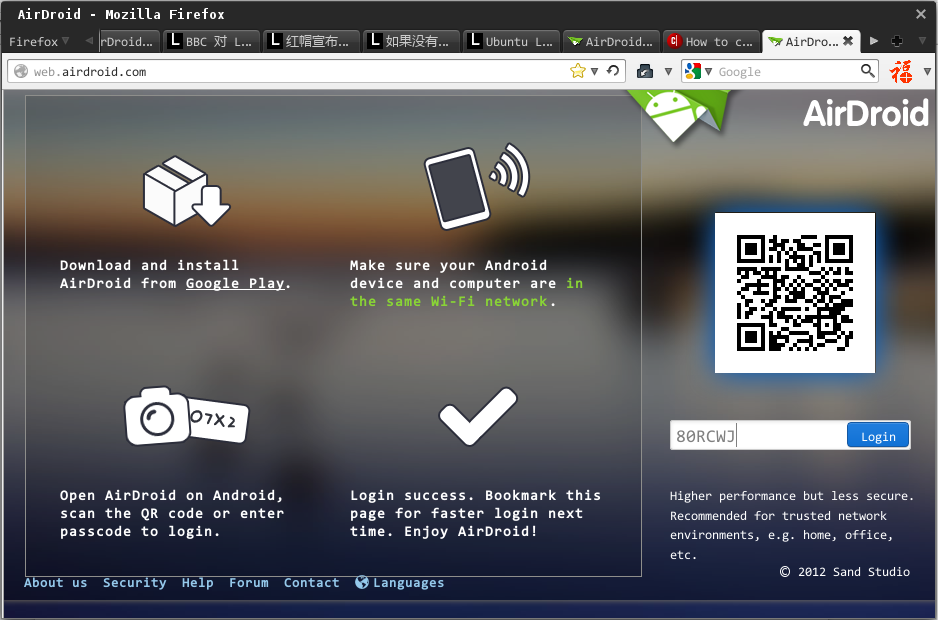This screenshot has height=620, width=938.
Task: Select the partially hidden 'rDroid...' tab
Action: pos(129,41)
